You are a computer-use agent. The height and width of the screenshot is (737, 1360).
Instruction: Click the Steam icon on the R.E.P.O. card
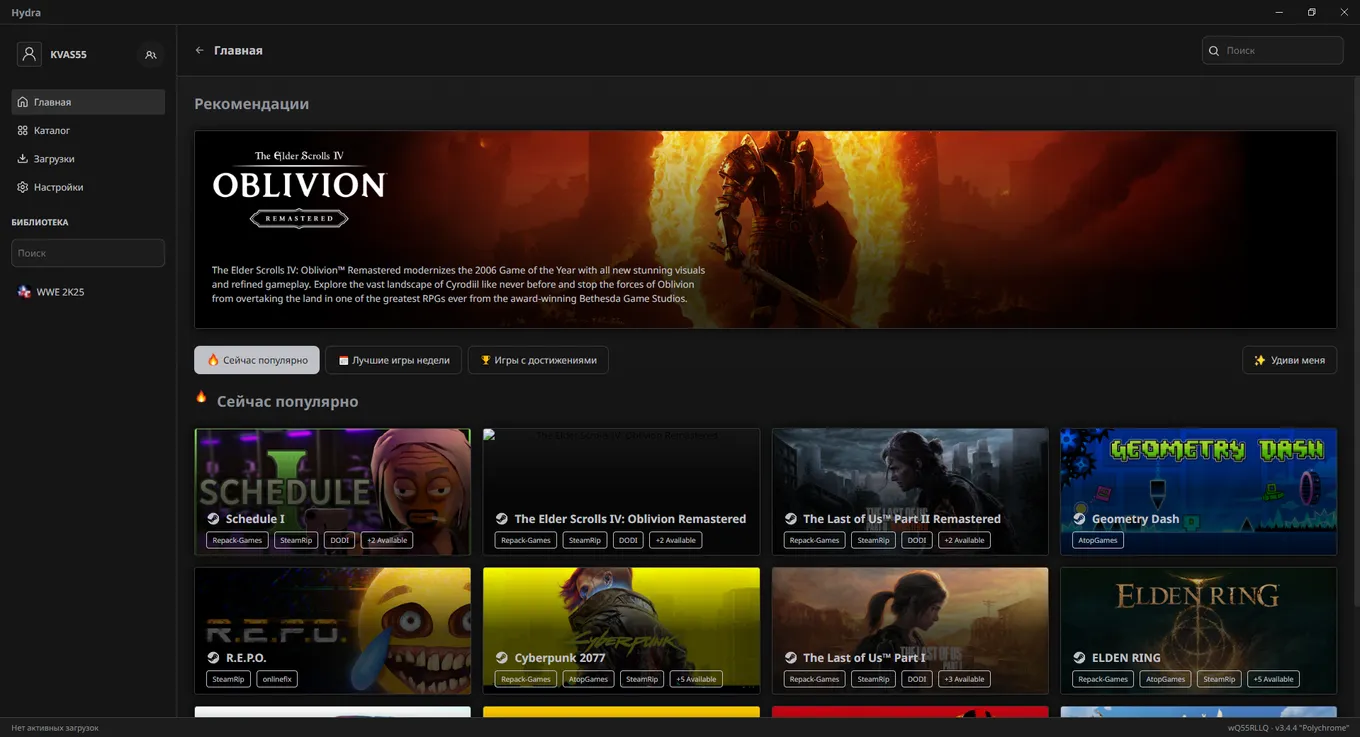click(213, 658)
